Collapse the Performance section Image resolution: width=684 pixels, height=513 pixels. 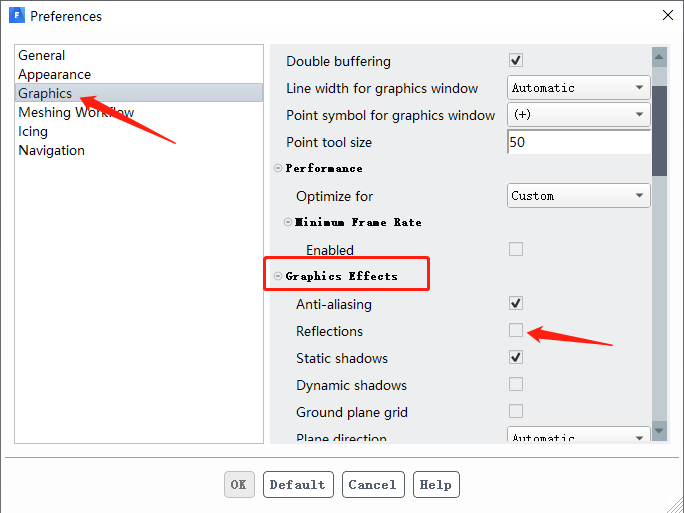pyautogui.click(x=278, y=169)
